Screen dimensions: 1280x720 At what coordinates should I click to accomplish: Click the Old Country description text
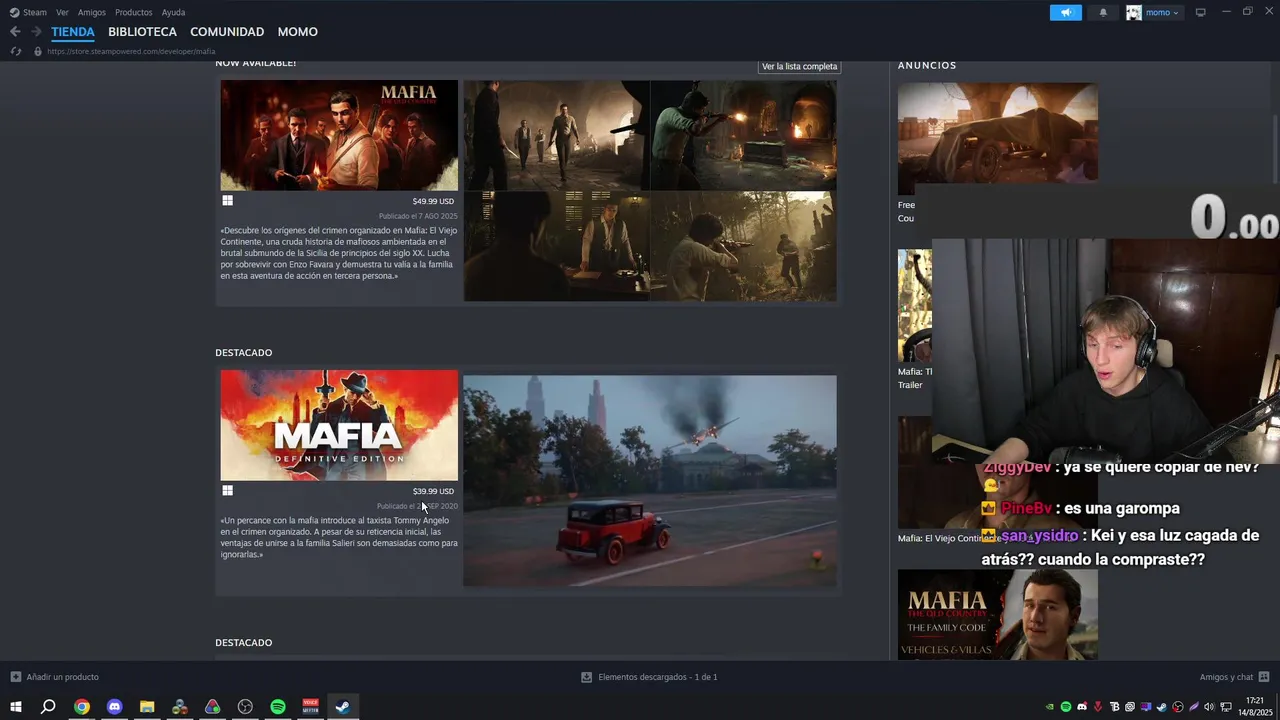coord(339,253)
